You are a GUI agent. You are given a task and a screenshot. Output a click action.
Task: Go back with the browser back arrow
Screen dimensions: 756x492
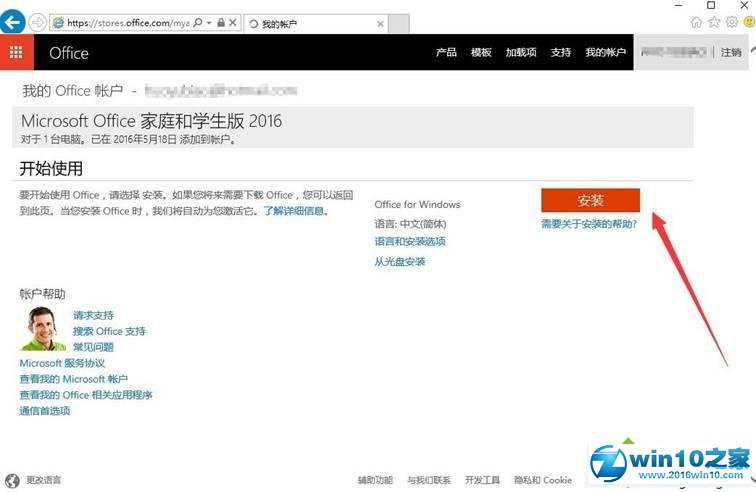[12, 22]
